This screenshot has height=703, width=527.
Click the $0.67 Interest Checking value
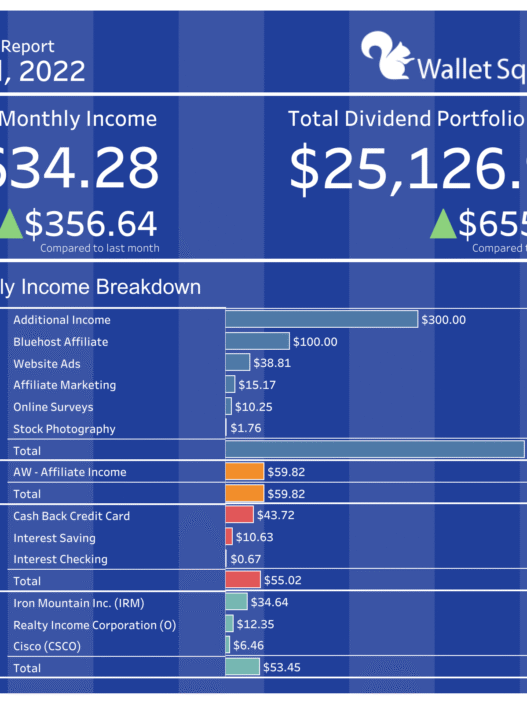click(245, 559)
